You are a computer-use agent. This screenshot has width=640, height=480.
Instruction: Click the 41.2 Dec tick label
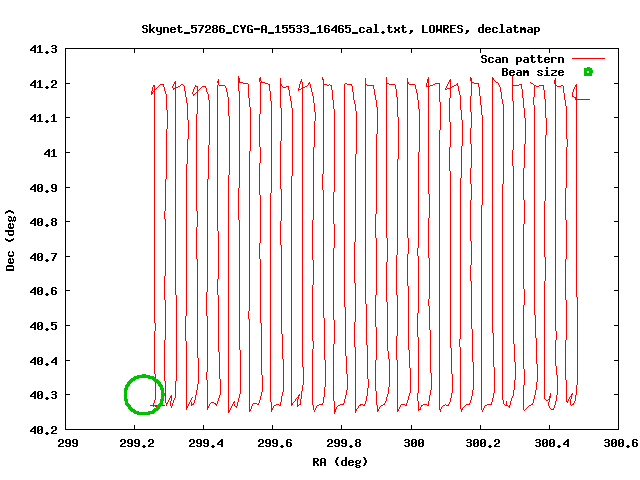click(x=44, y=84)
